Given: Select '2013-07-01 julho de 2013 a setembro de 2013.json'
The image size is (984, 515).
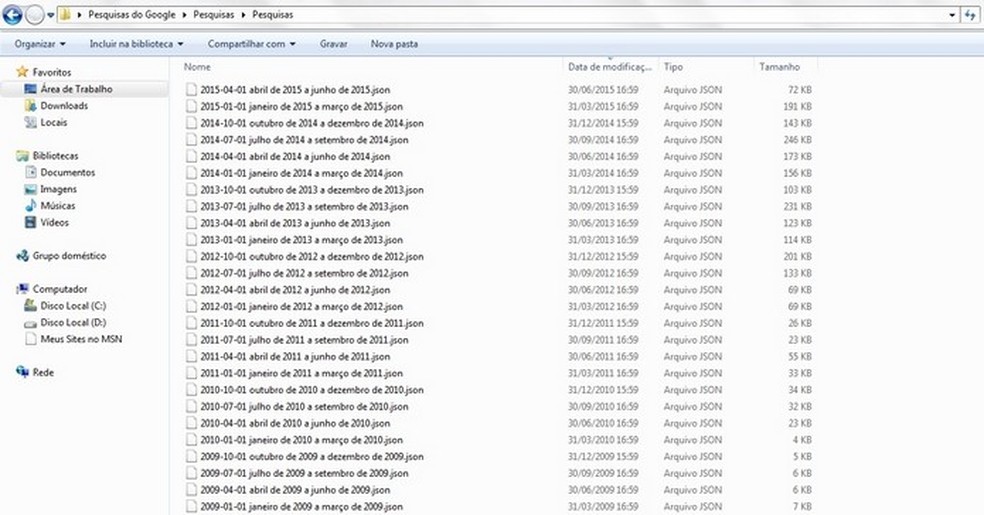Looking at the screenshot, I should point(304,206).
